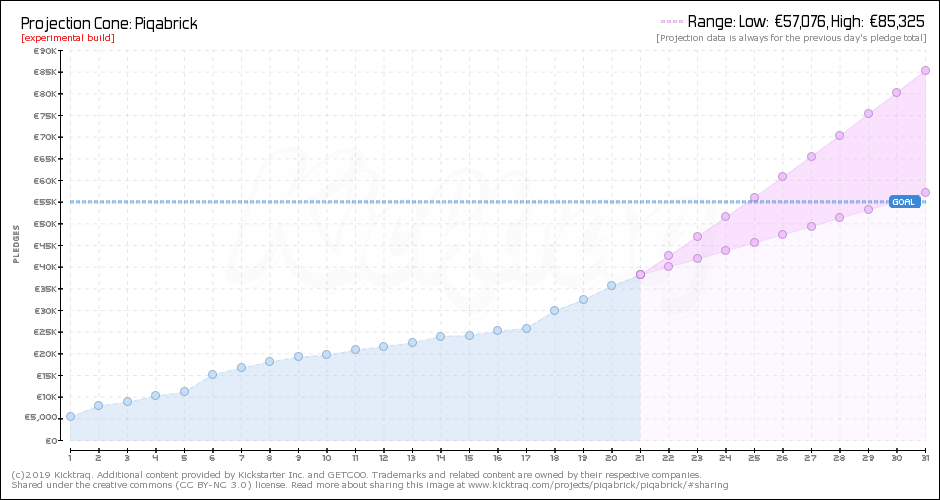Viewport: 940px width, 500px height.
Task: Click the '21' x-axis day label
Action: (x=640, y=459)
